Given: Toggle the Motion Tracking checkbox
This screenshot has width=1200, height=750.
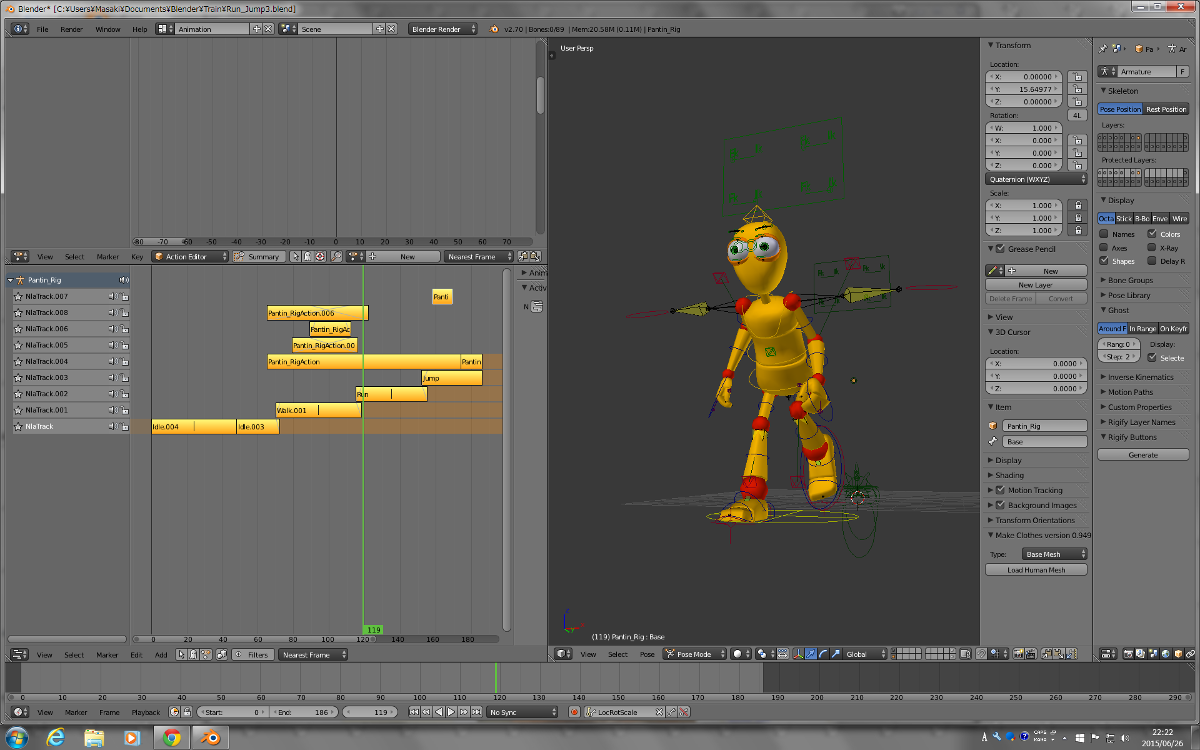Looking at the screenshot, I should pyautogui.click(x=1000, y=490).
